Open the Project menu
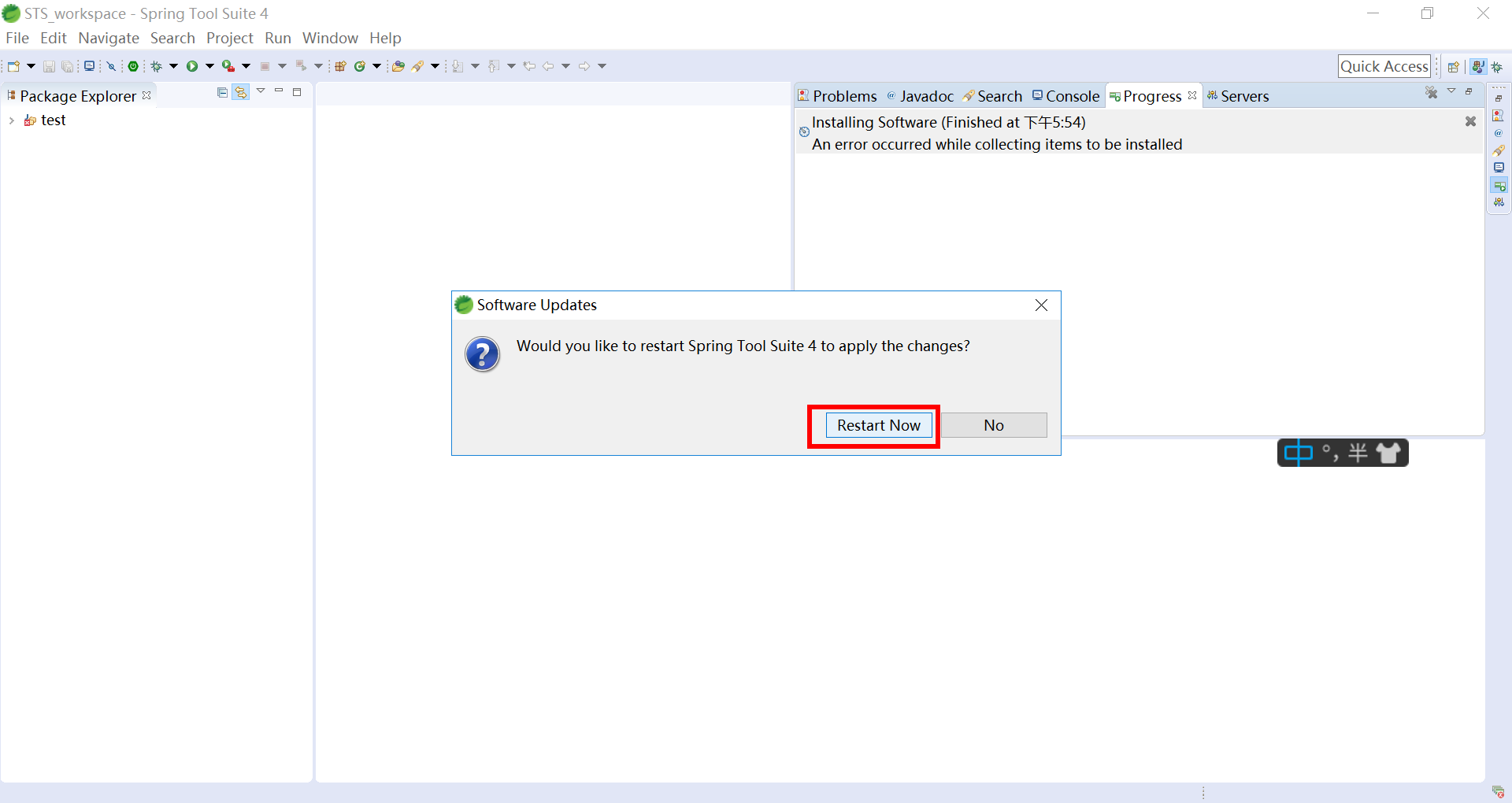Image resolution: width=1512 pixels, height=803 pixels. tap(230, 38)
